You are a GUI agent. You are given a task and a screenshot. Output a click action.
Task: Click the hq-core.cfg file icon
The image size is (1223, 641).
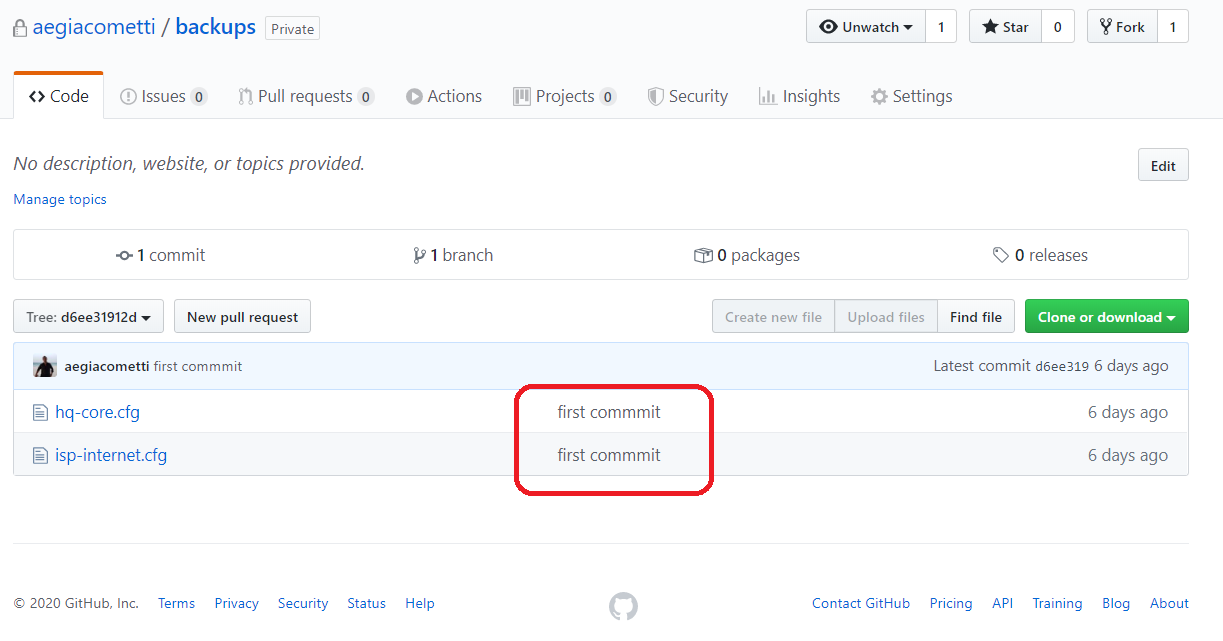tap(40, 412)
